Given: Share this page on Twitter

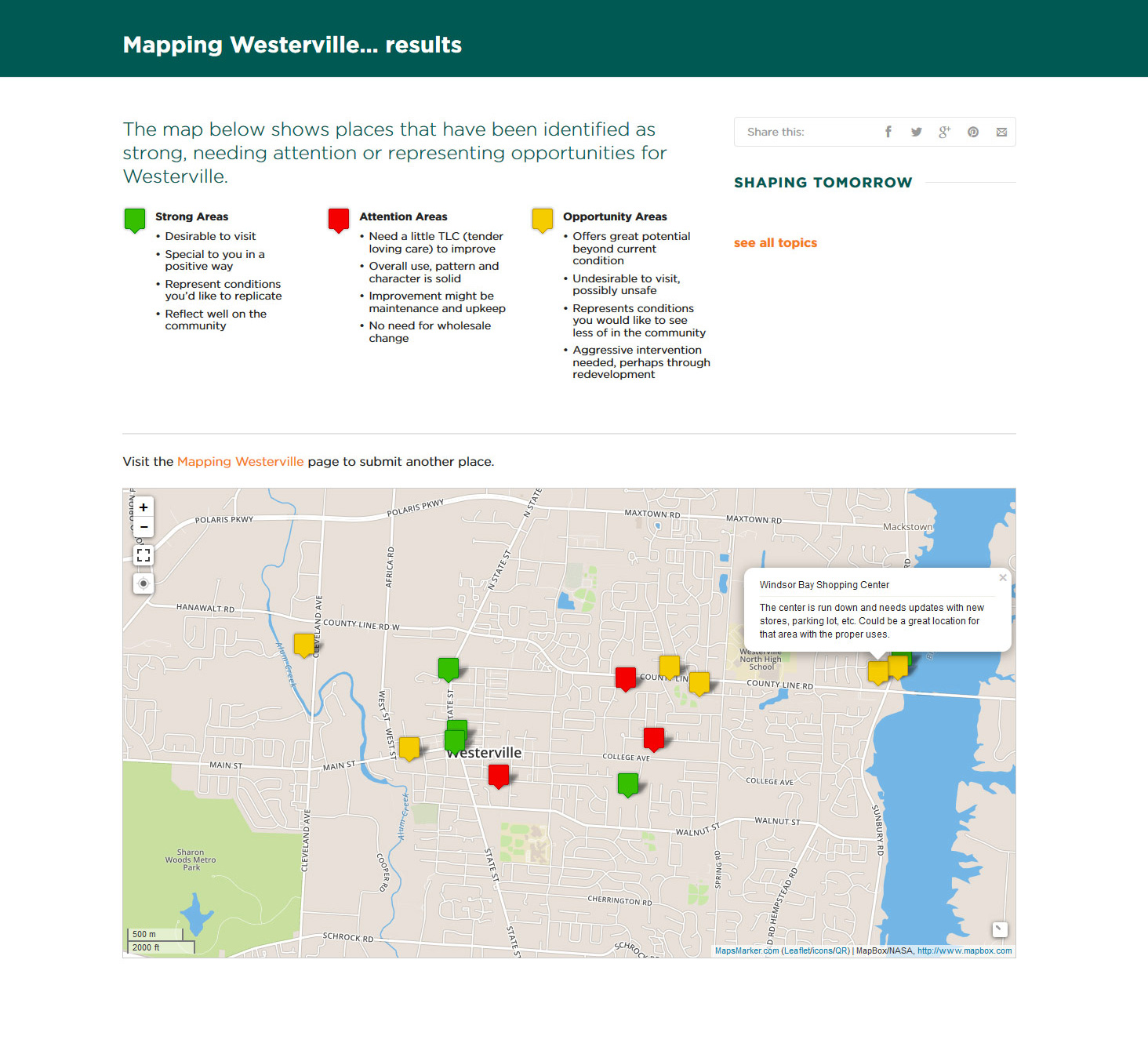Looking at the screenshot, I should click(x=916, y=132).
